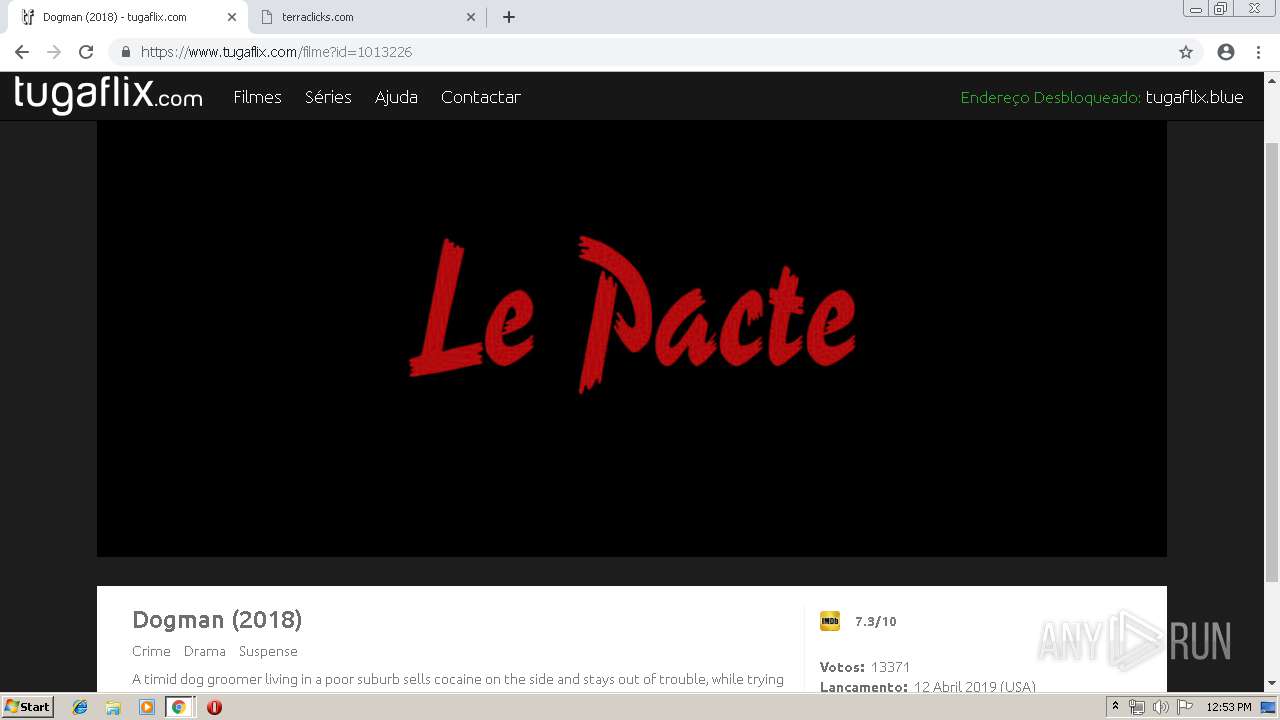Select the Suspense genre link
The width and height of the screenshot is (1280, 720).
pyautogui.click(x=268, y=651)
